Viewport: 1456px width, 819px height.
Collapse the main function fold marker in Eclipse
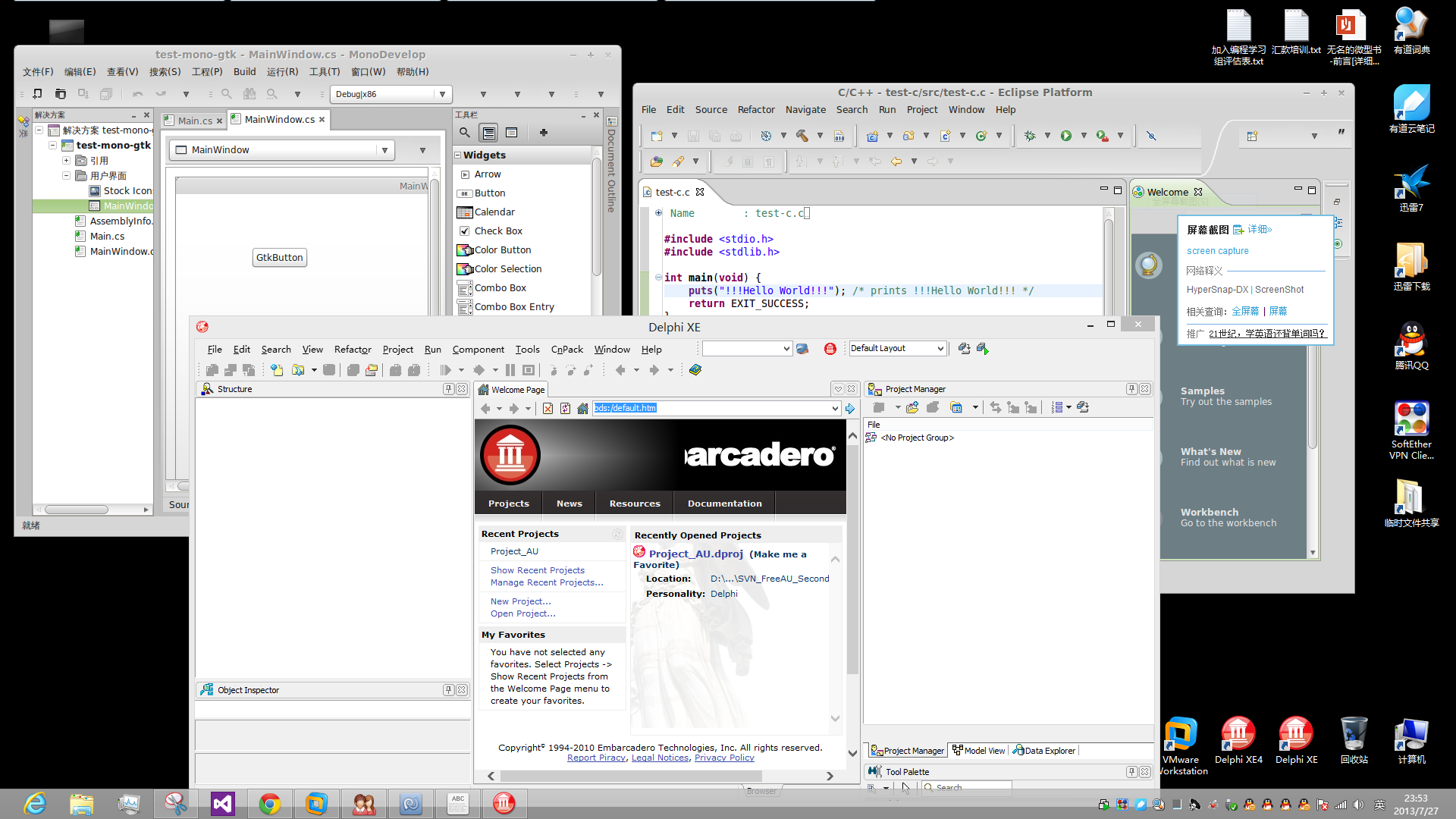point(658,278)
